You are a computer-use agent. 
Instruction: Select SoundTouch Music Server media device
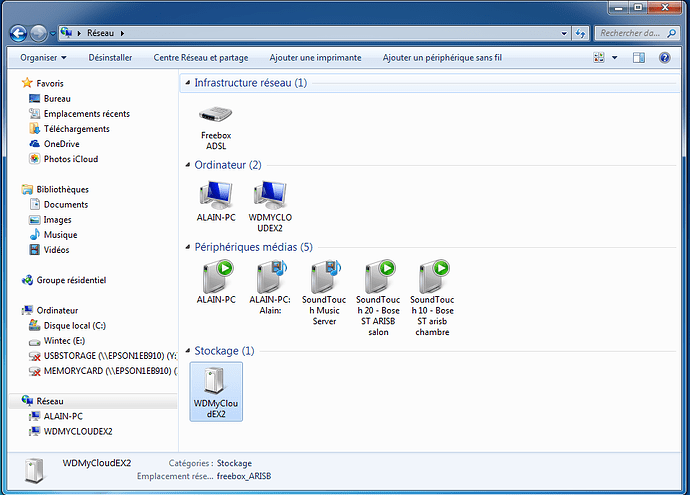pos(324,292)
